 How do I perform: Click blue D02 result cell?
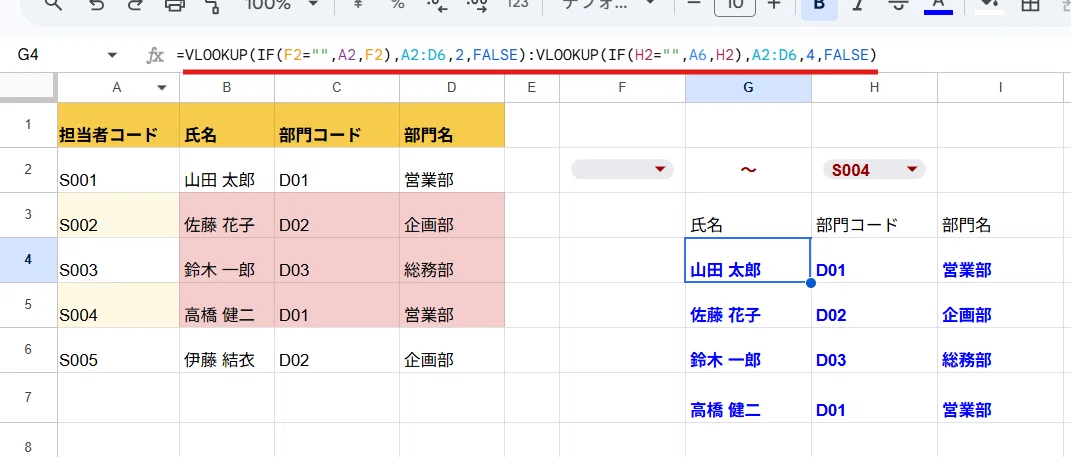click(x=874, y=305)
